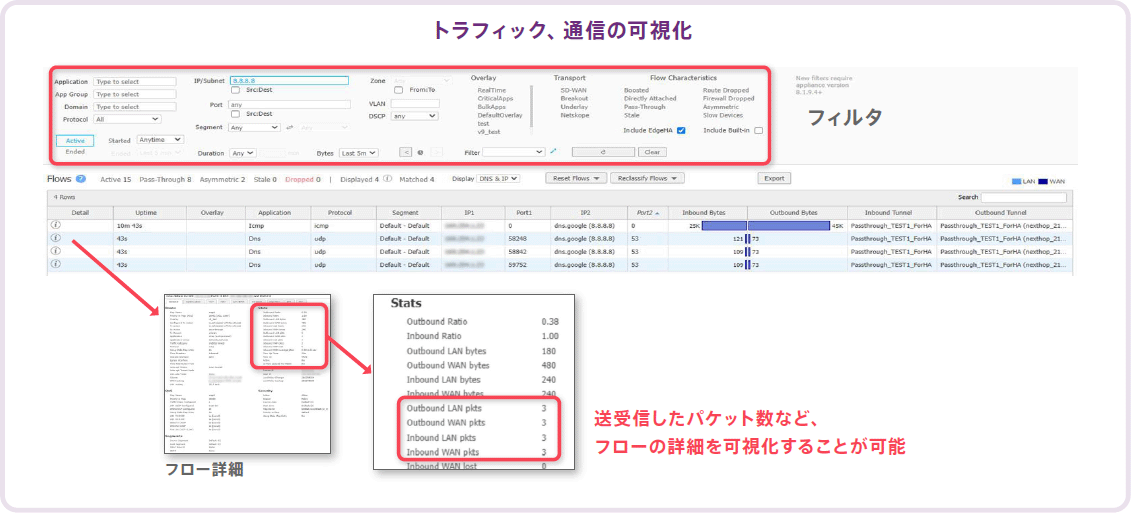Open the Segment Any dropdown
Screen dimensions: 1131x513
point(253,128)
